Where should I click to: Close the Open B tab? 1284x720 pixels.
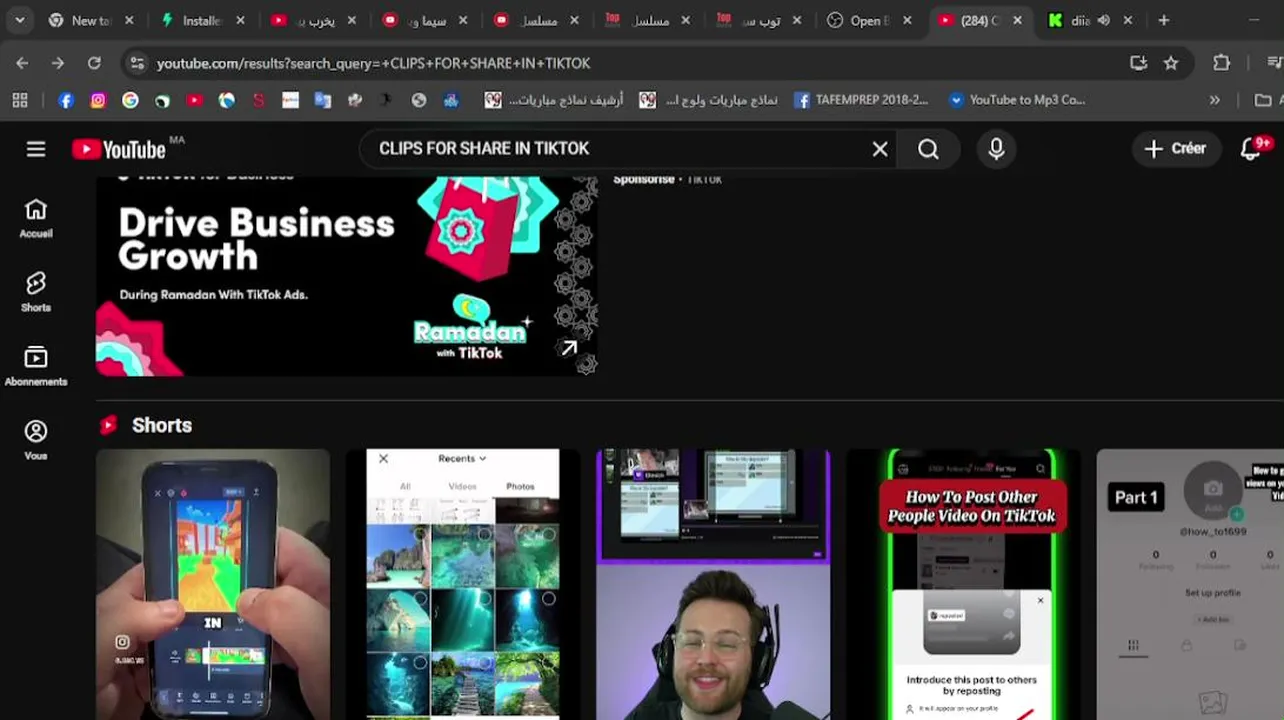coord(907,20)
